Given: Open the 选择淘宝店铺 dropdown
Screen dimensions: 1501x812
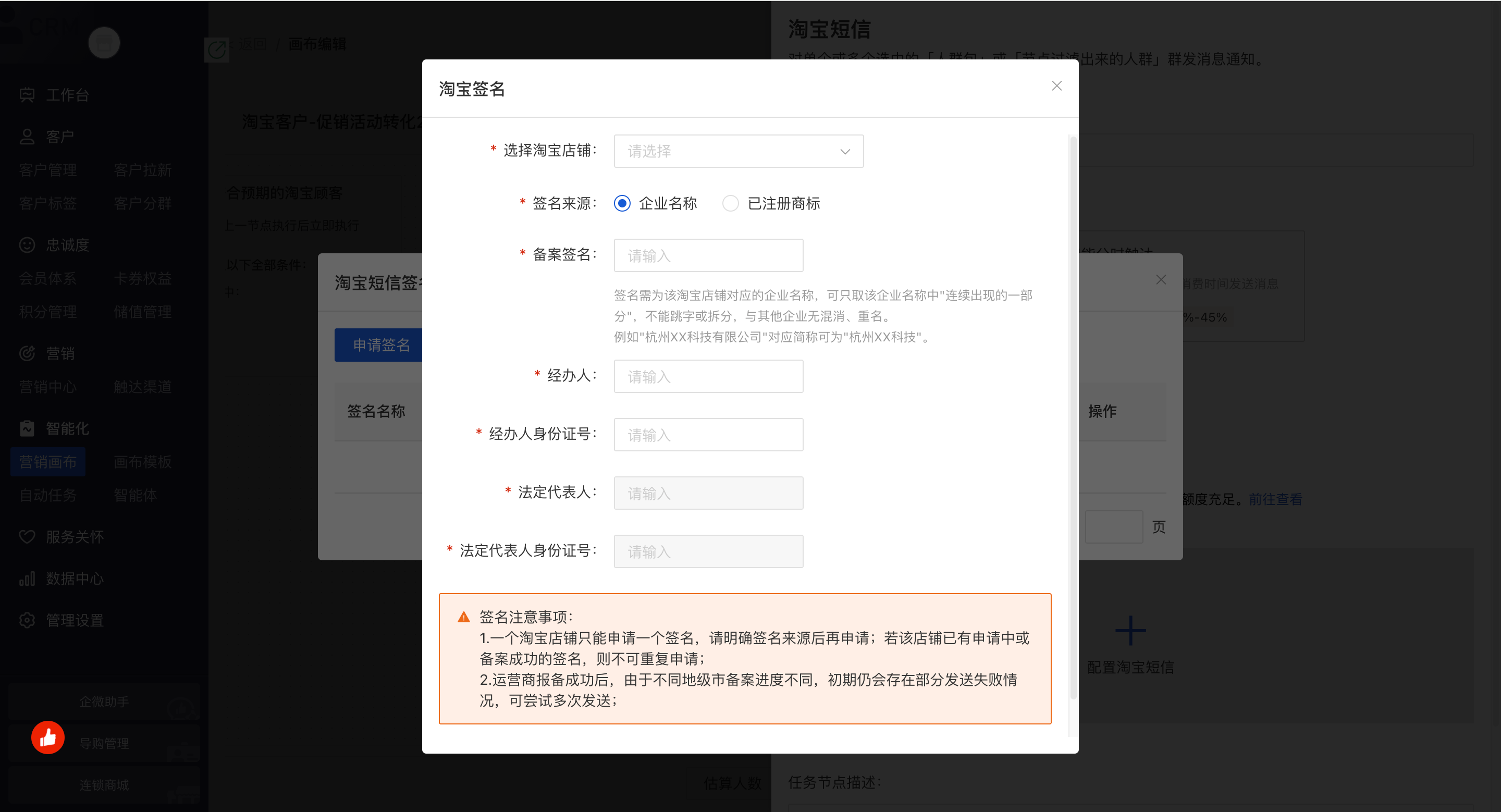Looking at the screenshot, I should 722,152.
